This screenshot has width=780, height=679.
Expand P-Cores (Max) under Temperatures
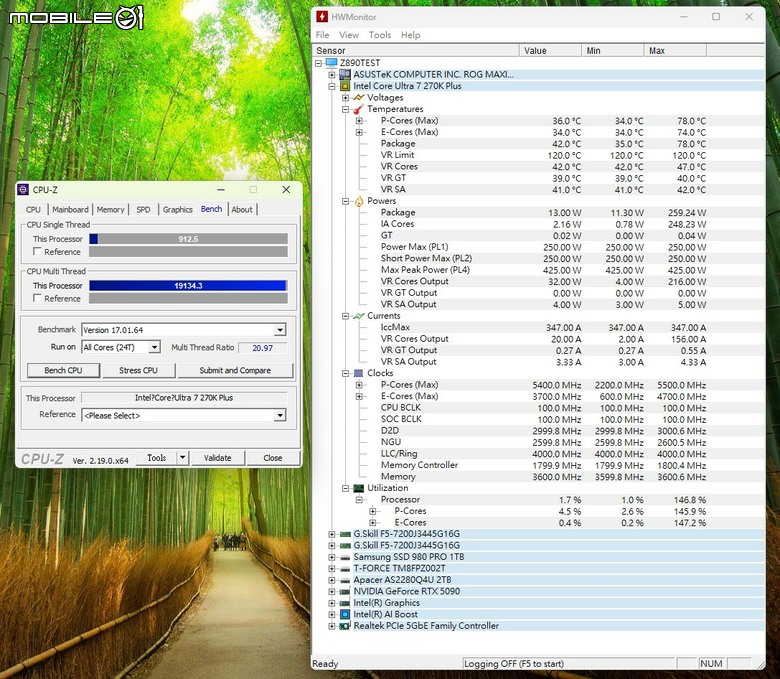[x=359, y=120]
